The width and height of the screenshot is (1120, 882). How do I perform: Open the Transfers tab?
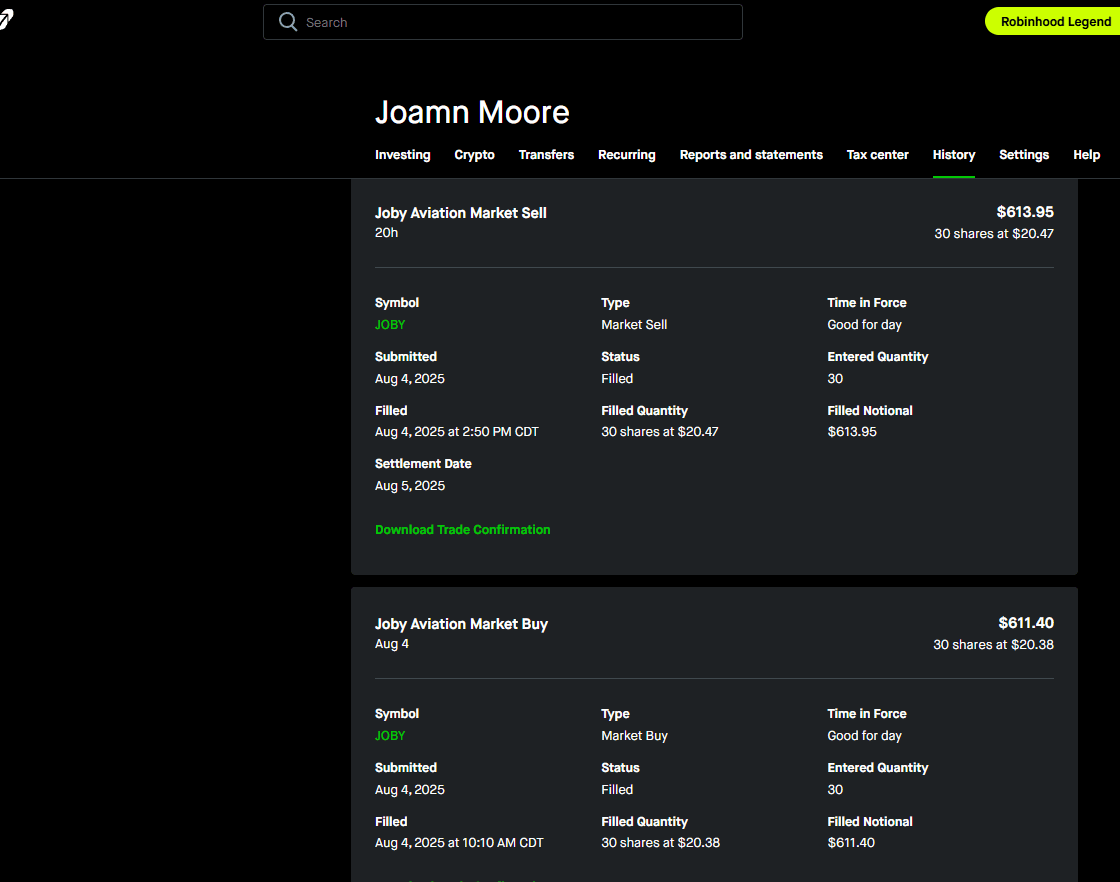point(546,155)
